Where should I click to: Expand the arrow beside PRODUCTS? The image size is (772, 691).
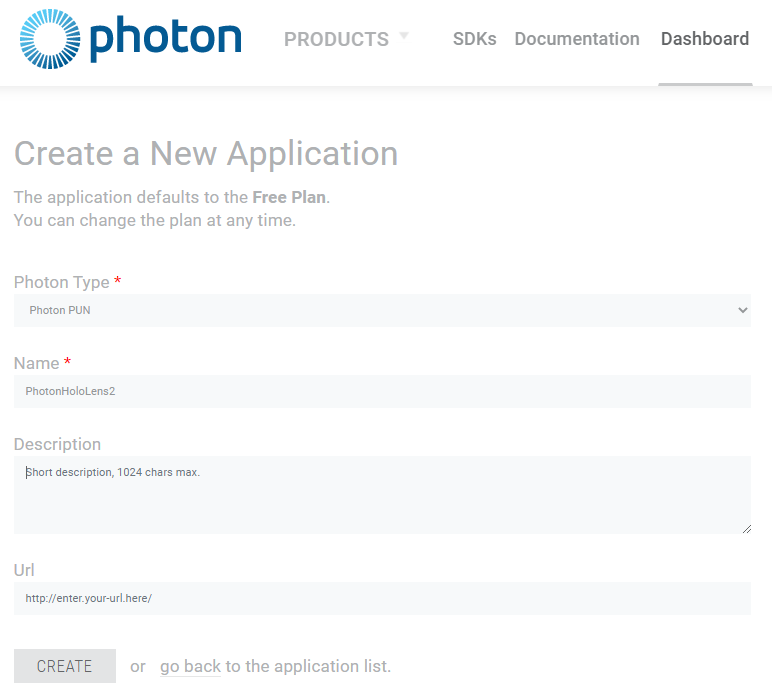(404, 36)
